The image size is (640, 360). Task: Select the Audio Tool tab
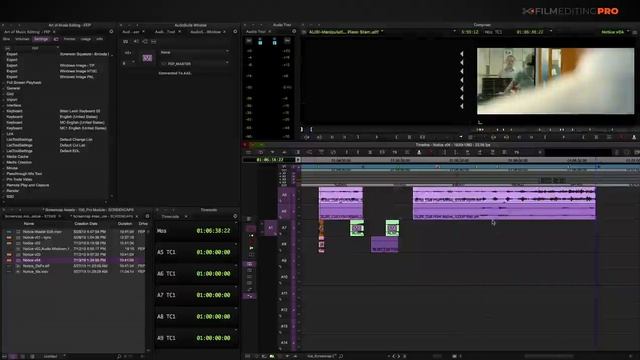(x=256, y=31)
